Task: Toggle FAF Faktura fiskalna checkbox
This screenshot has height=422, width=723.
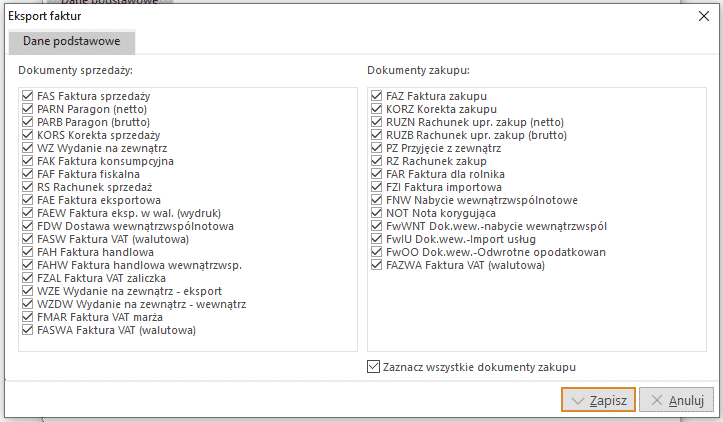Action: (x=28, y=174)
